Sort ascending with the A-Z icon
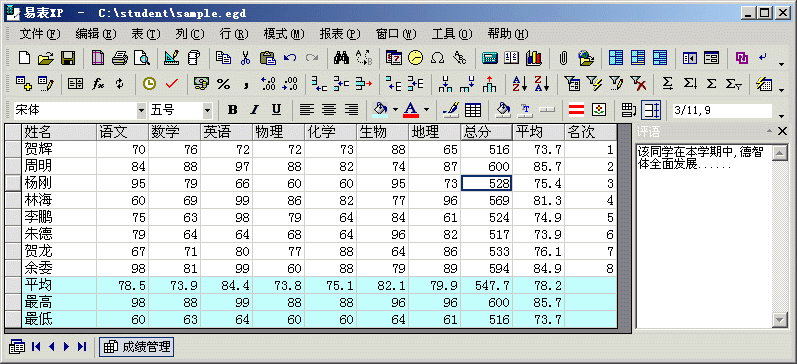Screen dimensions: 797x364 coord(519,84)
